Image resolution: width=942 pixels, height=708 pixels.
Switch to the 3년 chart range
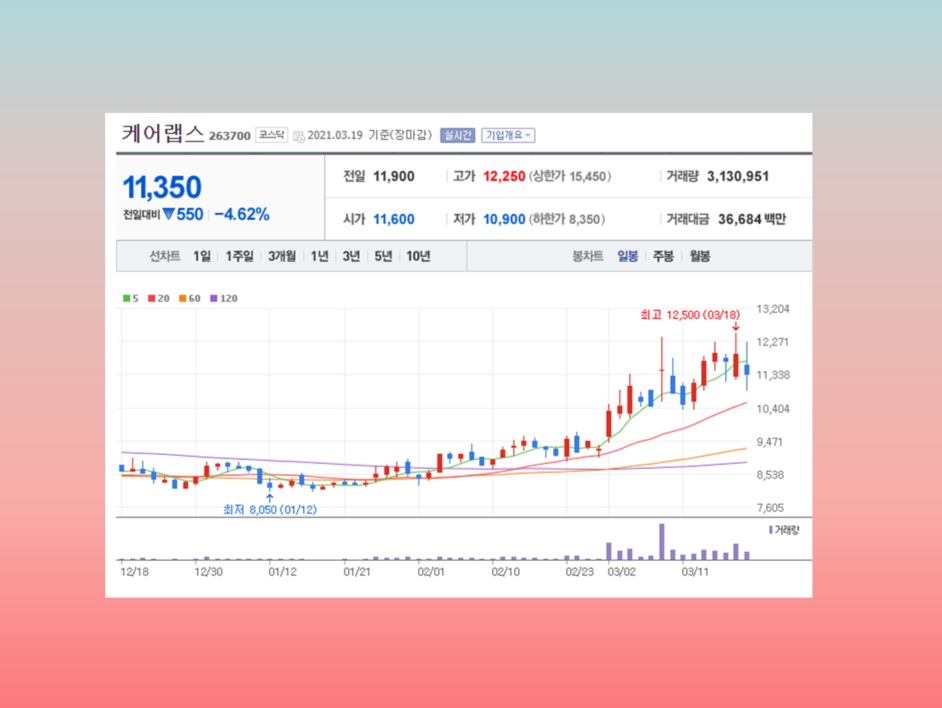point(351,257)
